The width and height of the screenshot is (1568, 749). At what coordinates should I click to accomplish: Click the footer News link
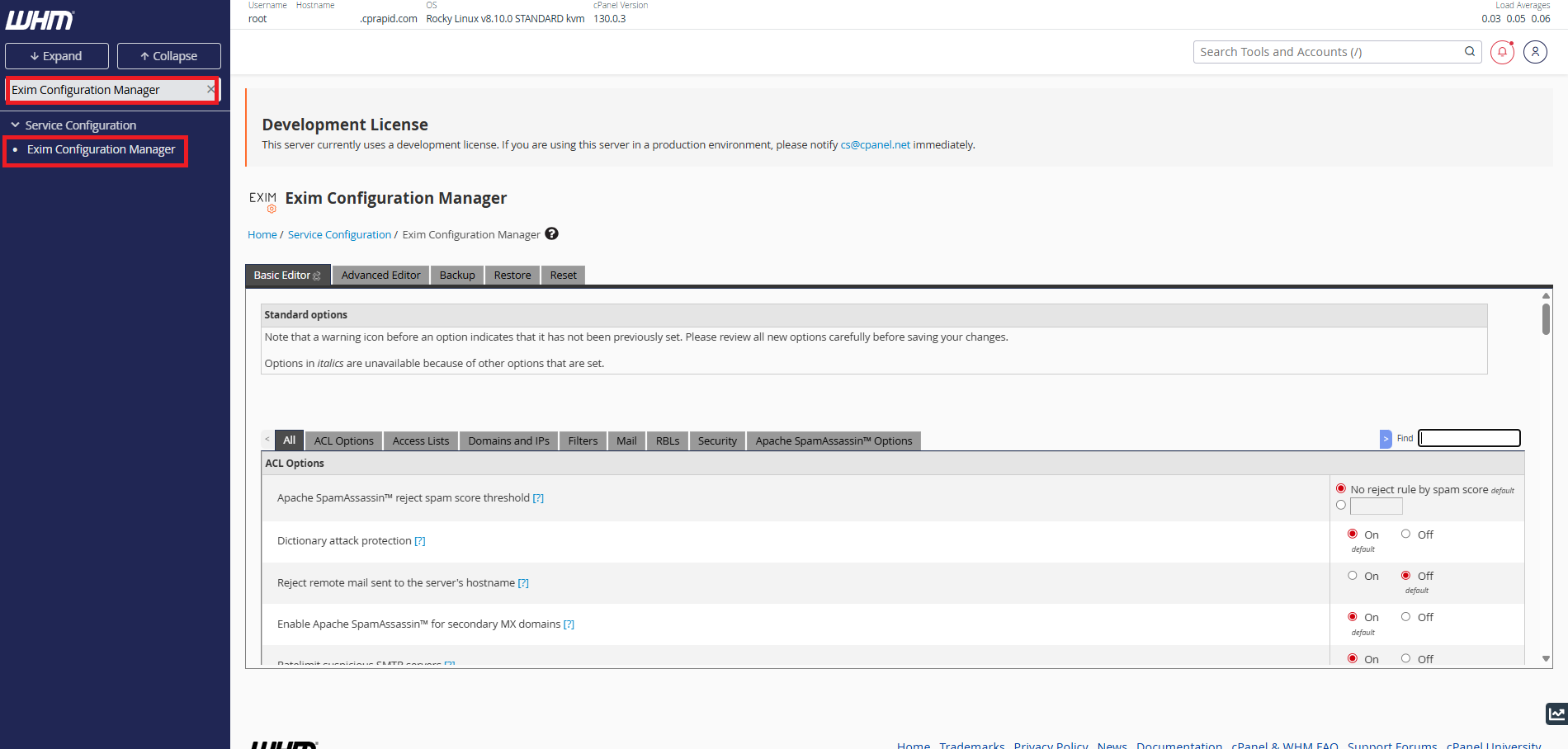click(x=1112, y=745)
